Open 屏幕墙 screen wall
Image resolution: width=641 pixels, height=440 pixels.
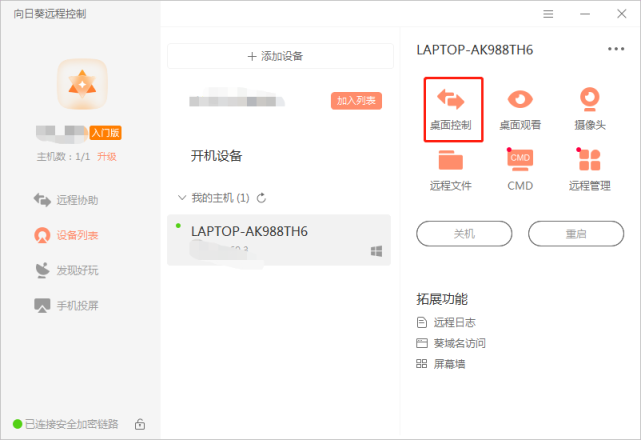tap(441, 364)
